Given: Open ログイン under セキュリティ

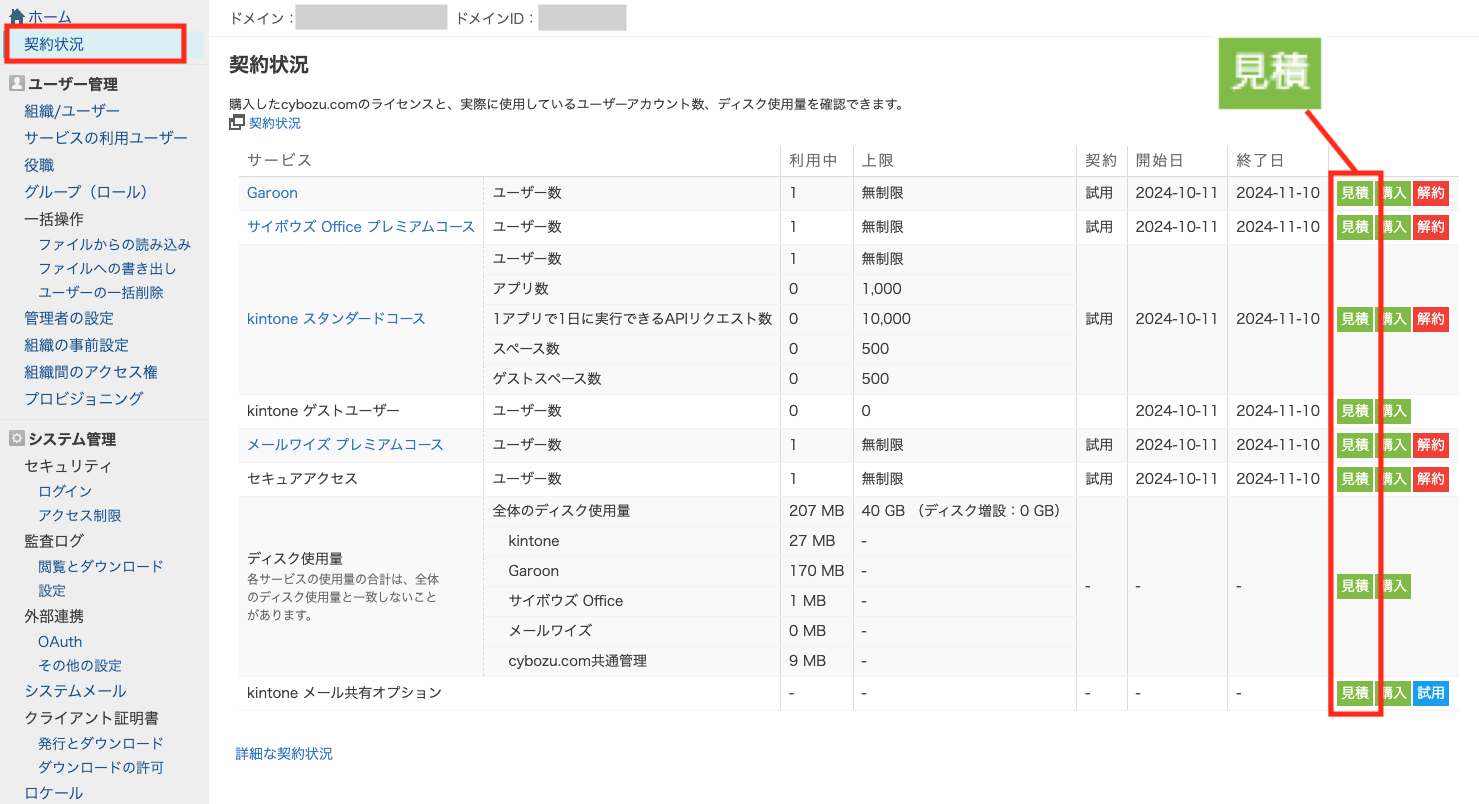Looking at the screenshot, I should tap(65, 492).
